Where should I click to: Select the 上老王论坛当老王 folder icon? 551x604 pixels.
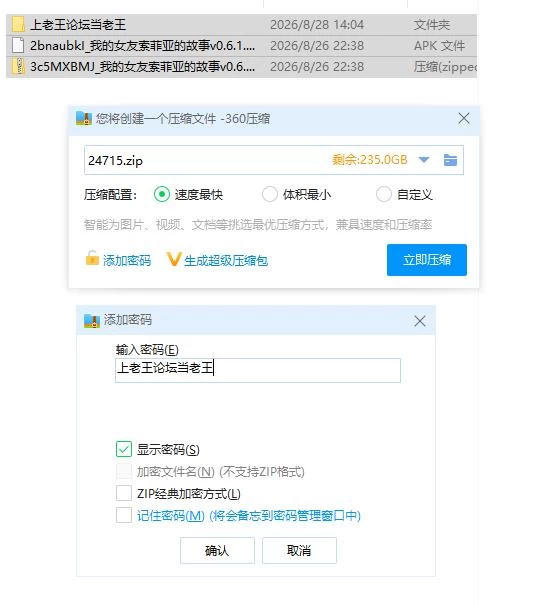pyautogui.click(x=18, y=24)
